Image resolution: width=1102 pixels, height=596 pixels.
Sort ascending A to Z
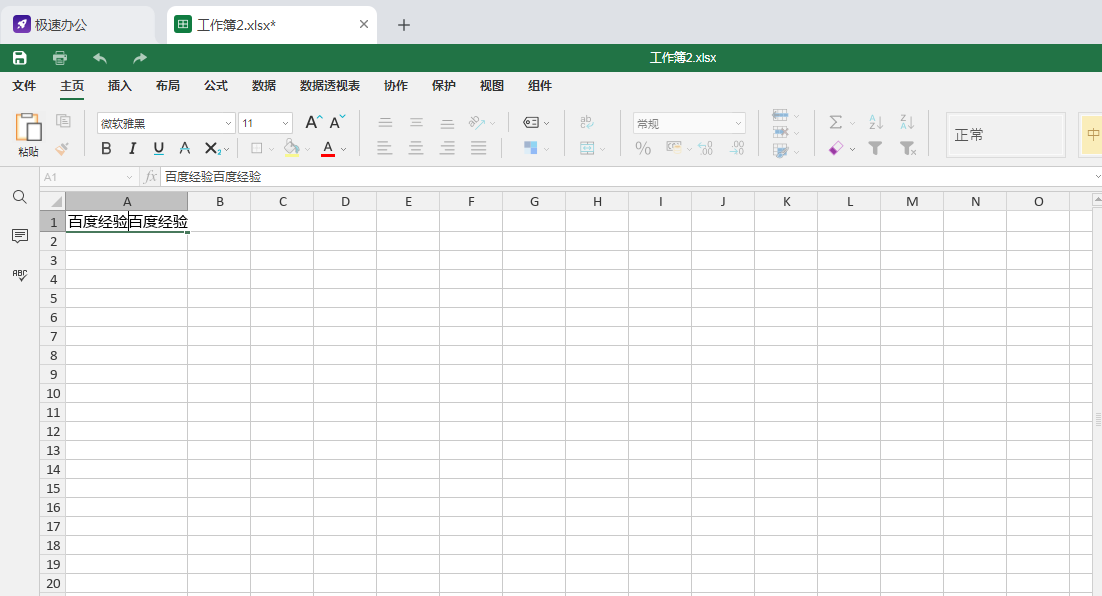click(x=876, y=122)
